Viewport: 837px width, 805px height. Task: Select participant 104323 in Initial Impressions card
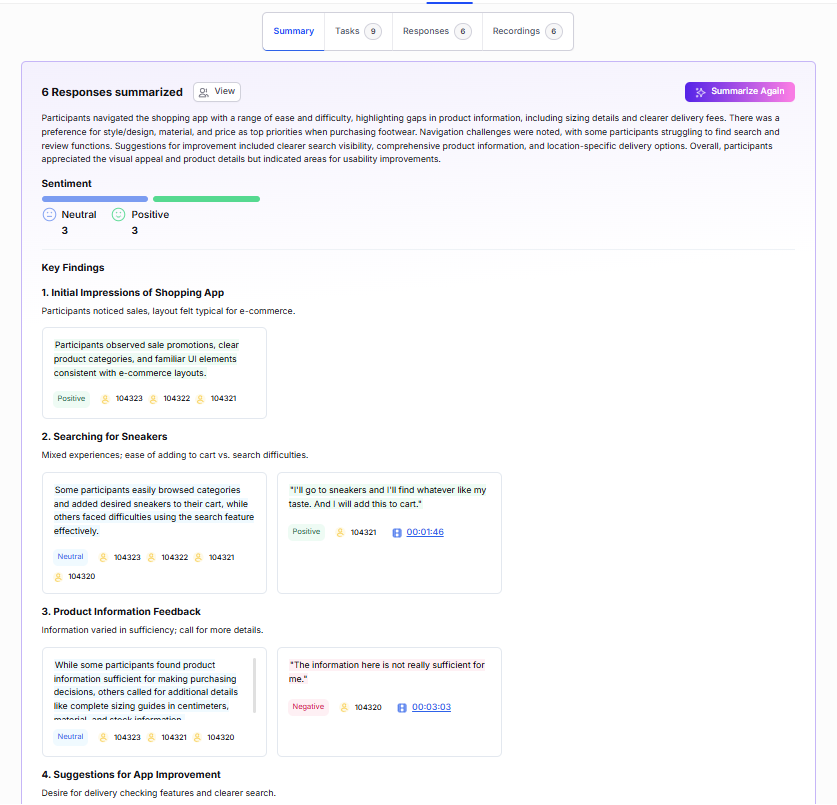(129, 399)
